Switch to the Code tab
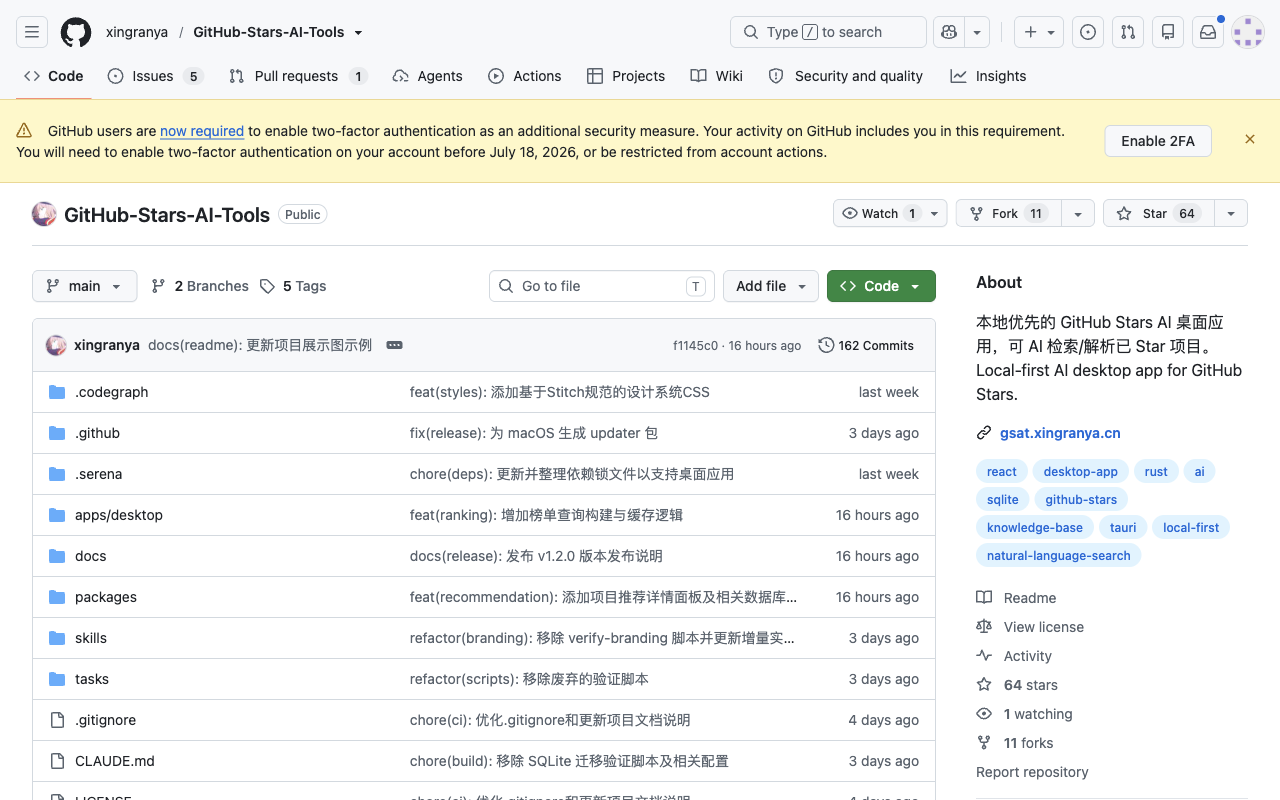The height and width of the screenshot is (800, 1280). tap(54, 76)
